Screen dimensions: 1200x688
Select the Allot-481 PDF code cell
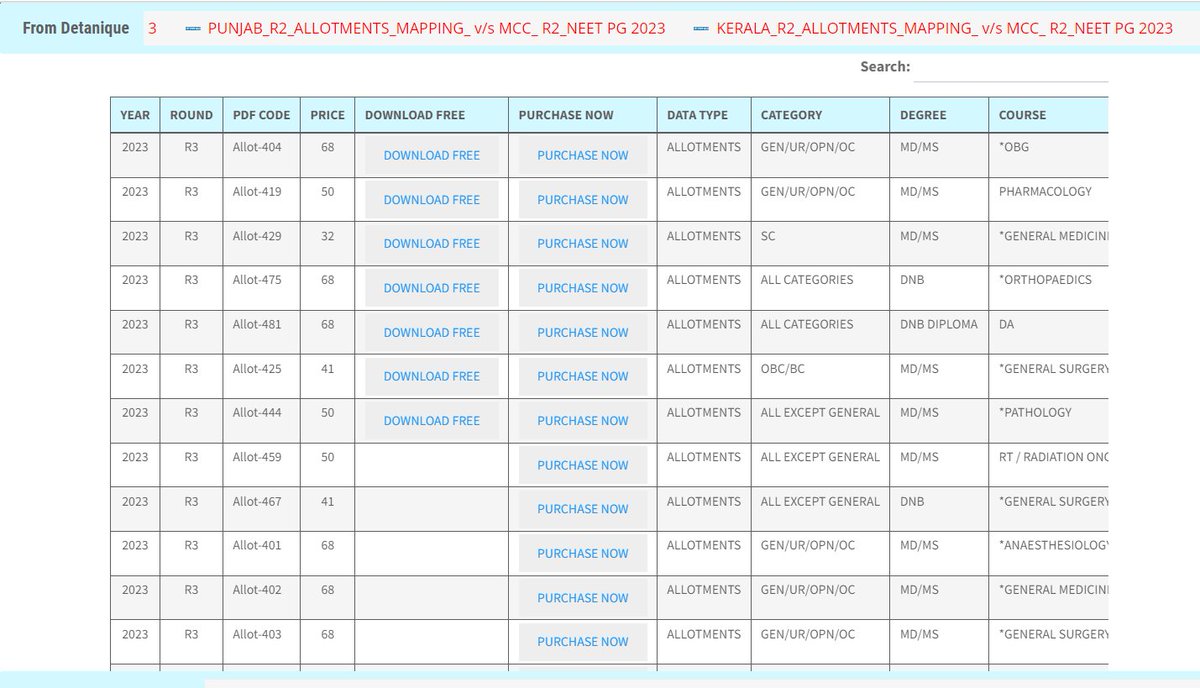pyautogui.click(x=261, y=332)
